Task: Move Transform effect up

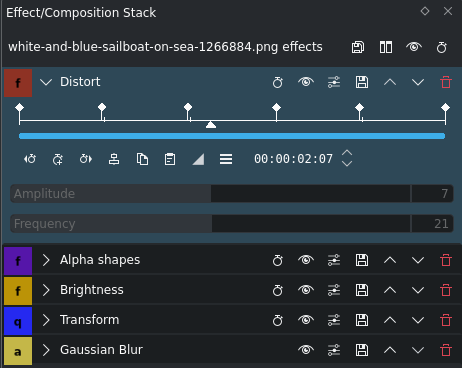Action: 390,320
